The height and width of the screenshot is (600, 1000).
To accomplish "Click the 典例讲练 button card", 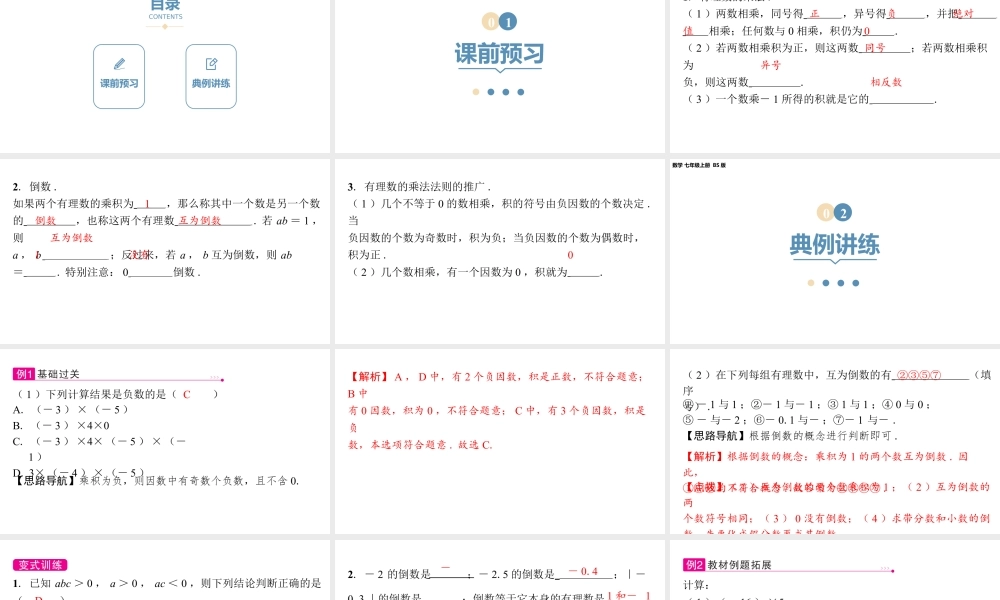I will pos(211,76).
